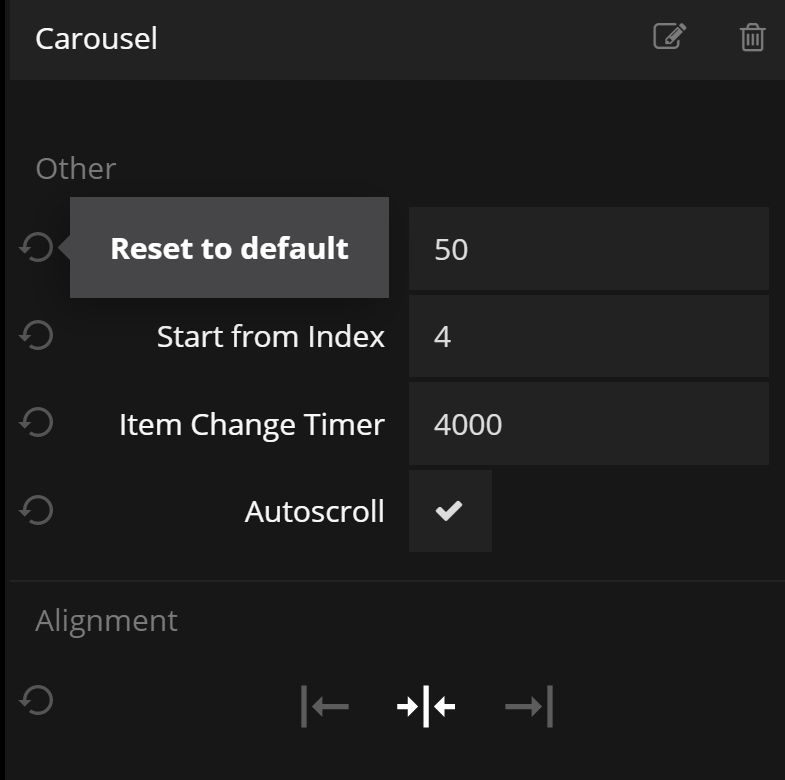Click the edit icon beside the Carousel title

669,37
